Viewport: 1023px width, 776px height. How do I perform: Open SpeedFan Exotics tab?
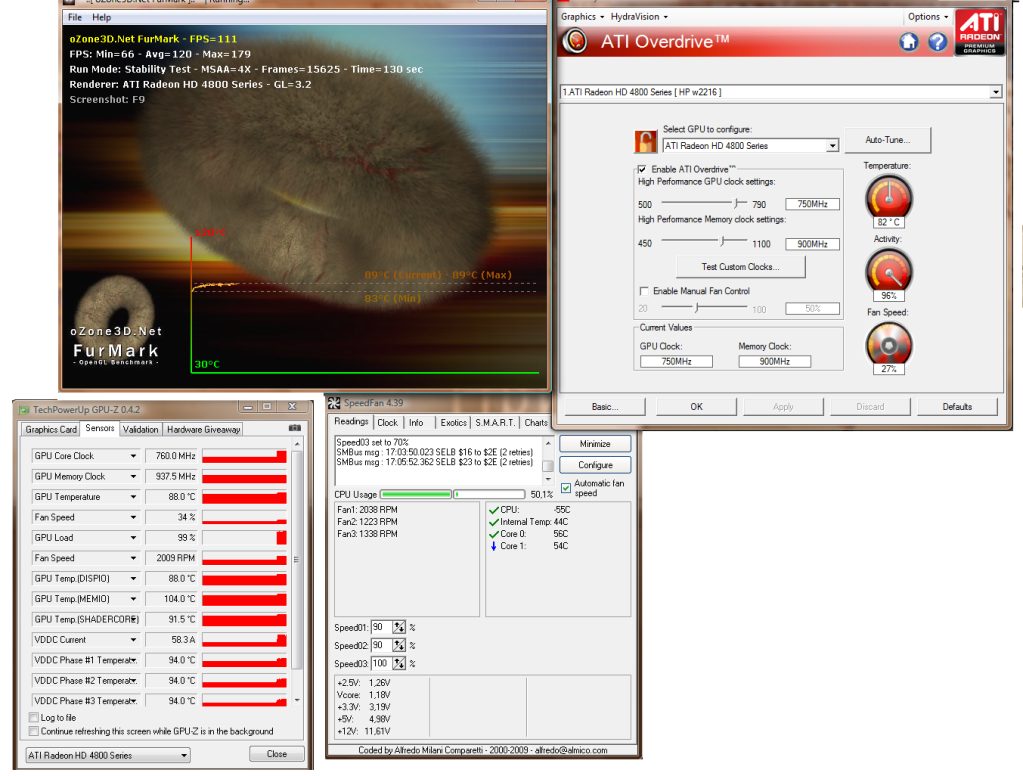point(453,423)
